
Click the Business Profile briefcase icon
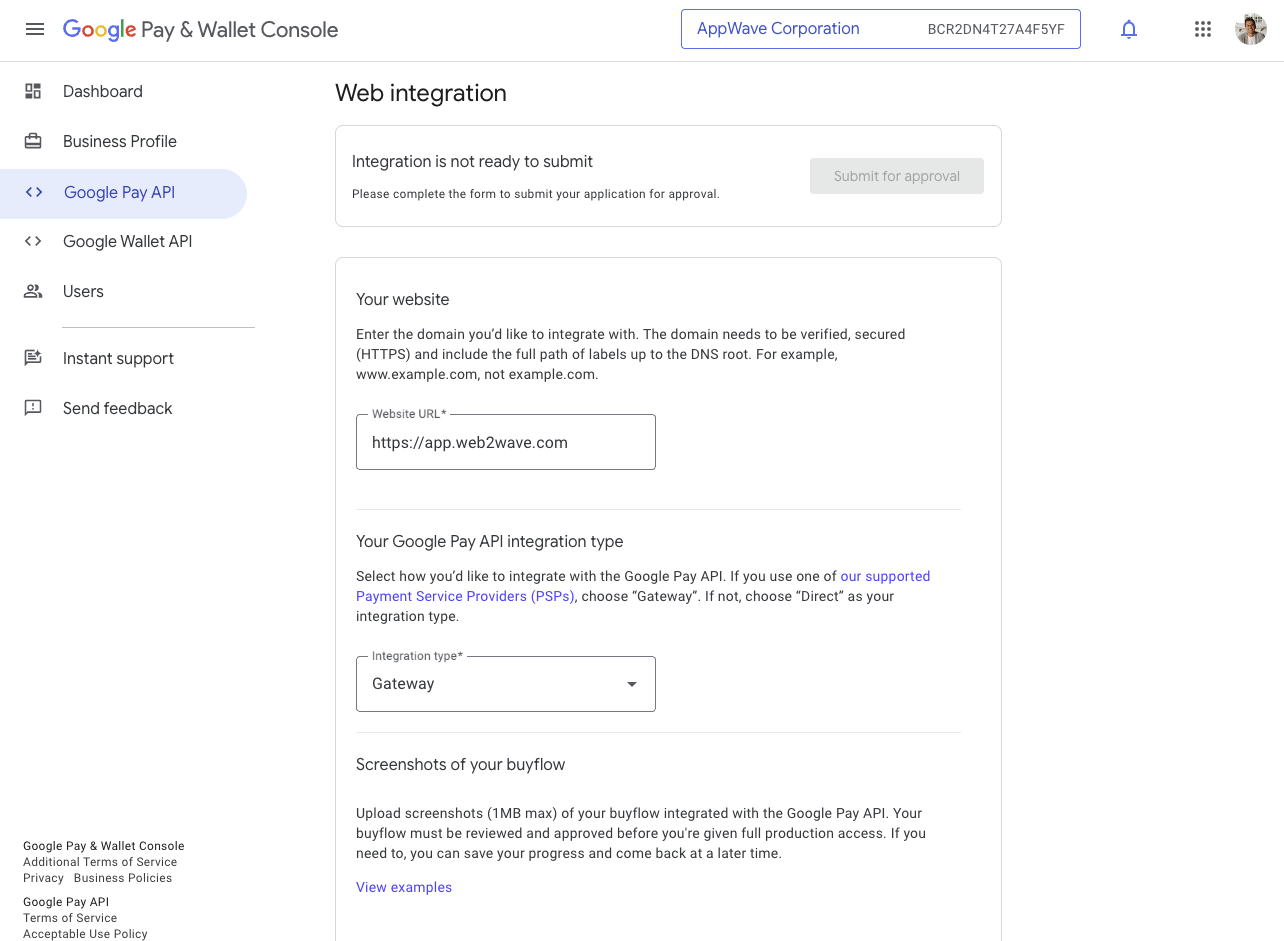click(33, 141)
